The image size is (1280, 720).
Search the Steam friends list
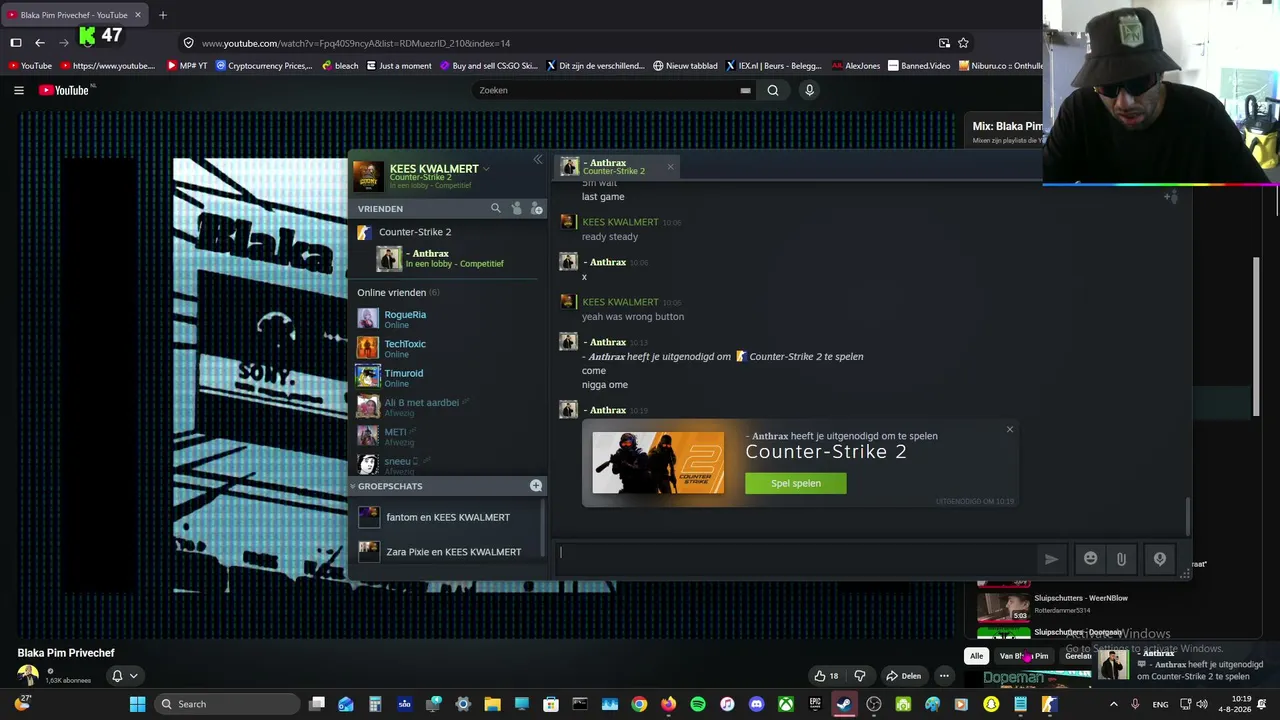point(495,208)
